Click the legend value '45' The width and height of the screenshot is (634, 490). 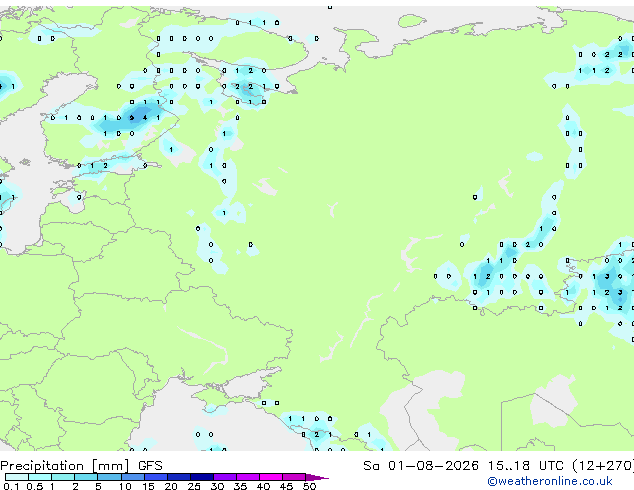tap(286, 486)
